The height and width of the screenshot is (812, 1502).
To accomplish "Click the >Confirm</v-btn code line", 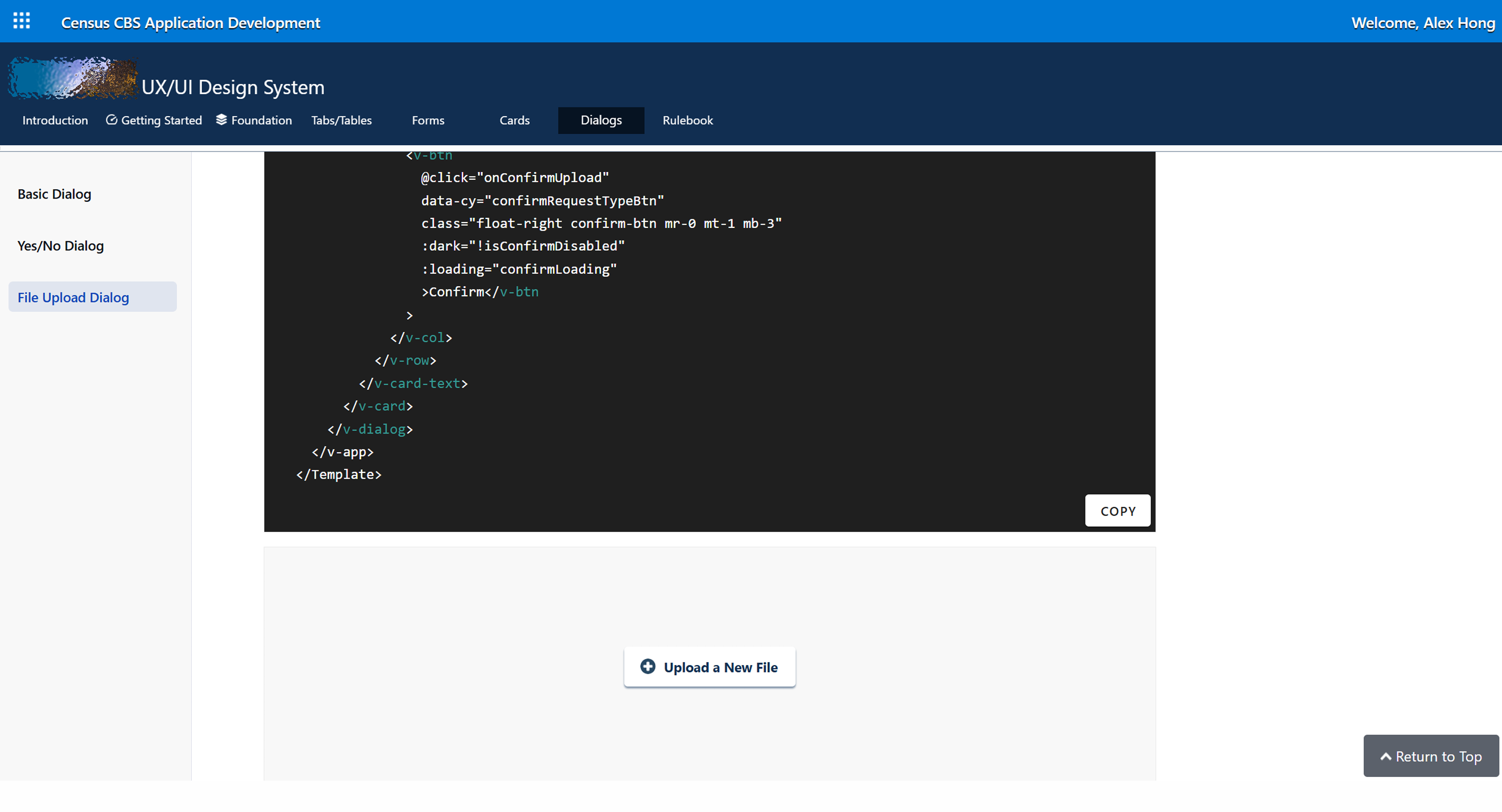I will pyautogui.click(x=480, y=292).
